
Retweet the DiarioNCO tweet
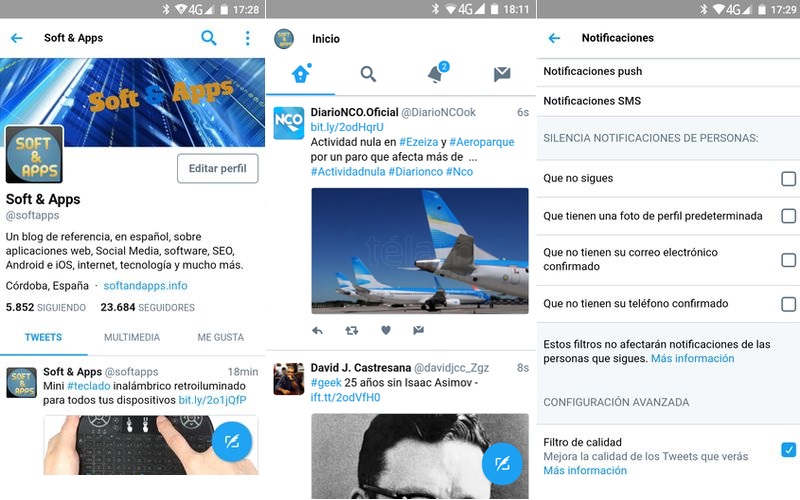(x=352, y=331)
